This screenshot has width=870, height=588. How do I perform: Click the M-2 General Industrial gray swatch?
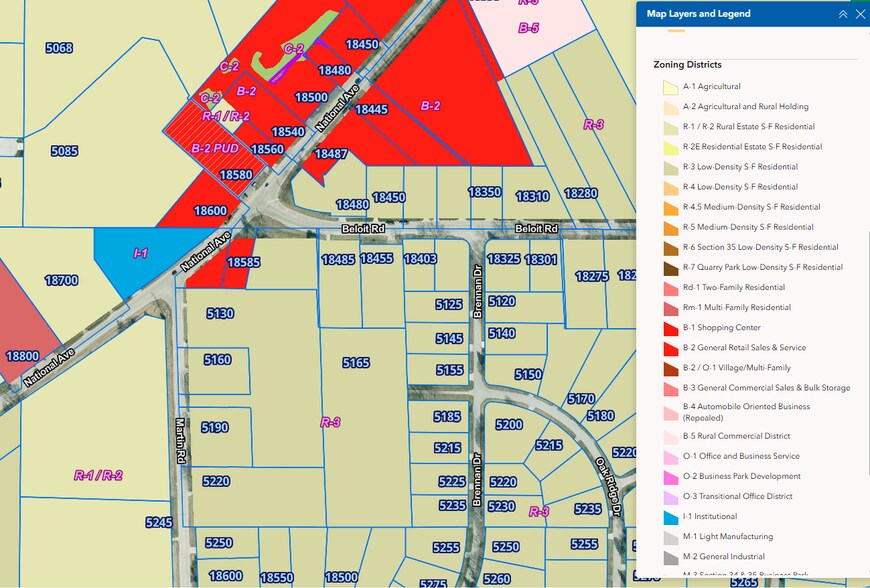pyautogui.click(x=670, y=557)
